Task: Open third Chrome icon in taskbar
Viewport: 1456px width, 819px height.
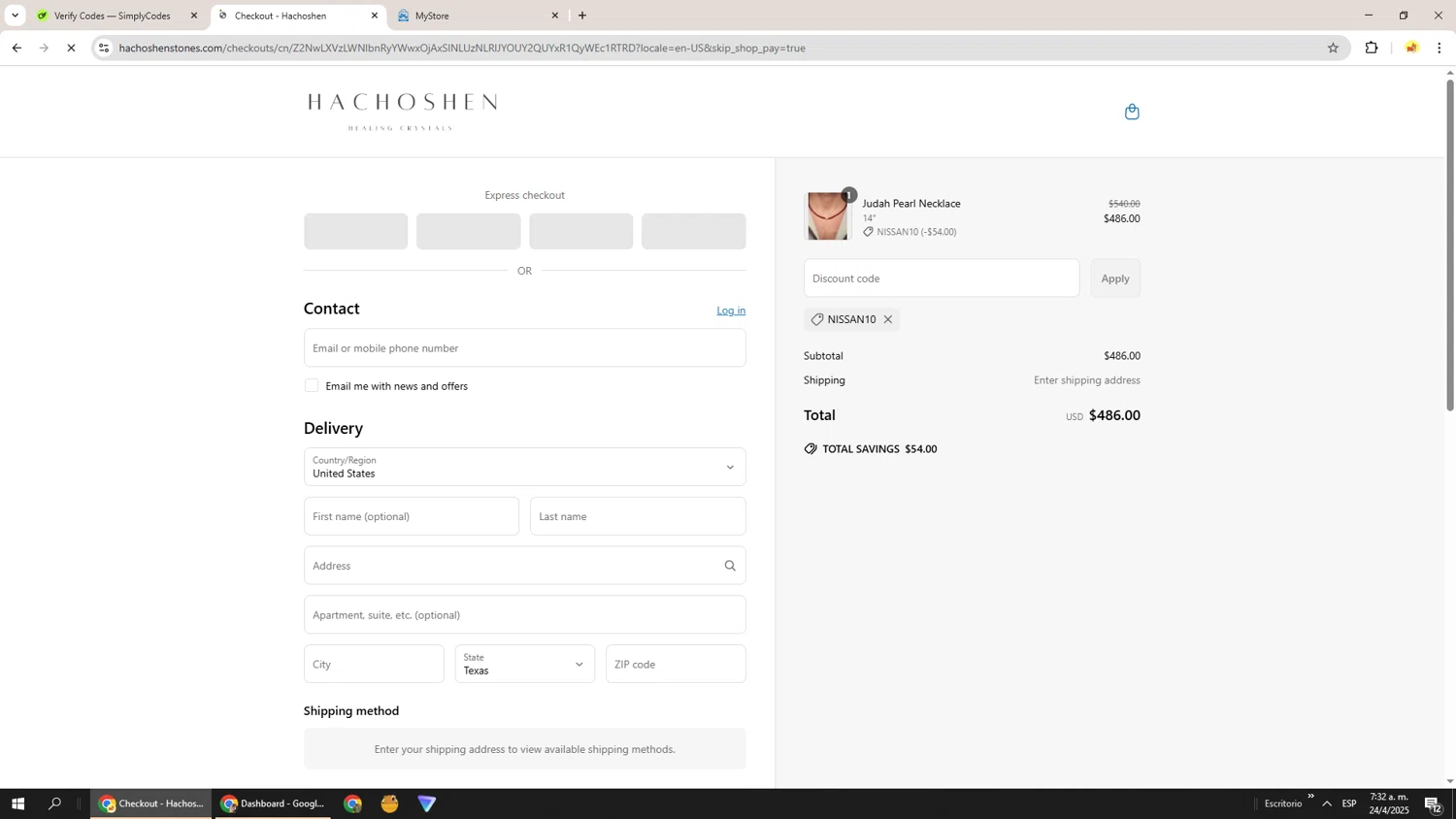Action: click(x=352, y=803)
